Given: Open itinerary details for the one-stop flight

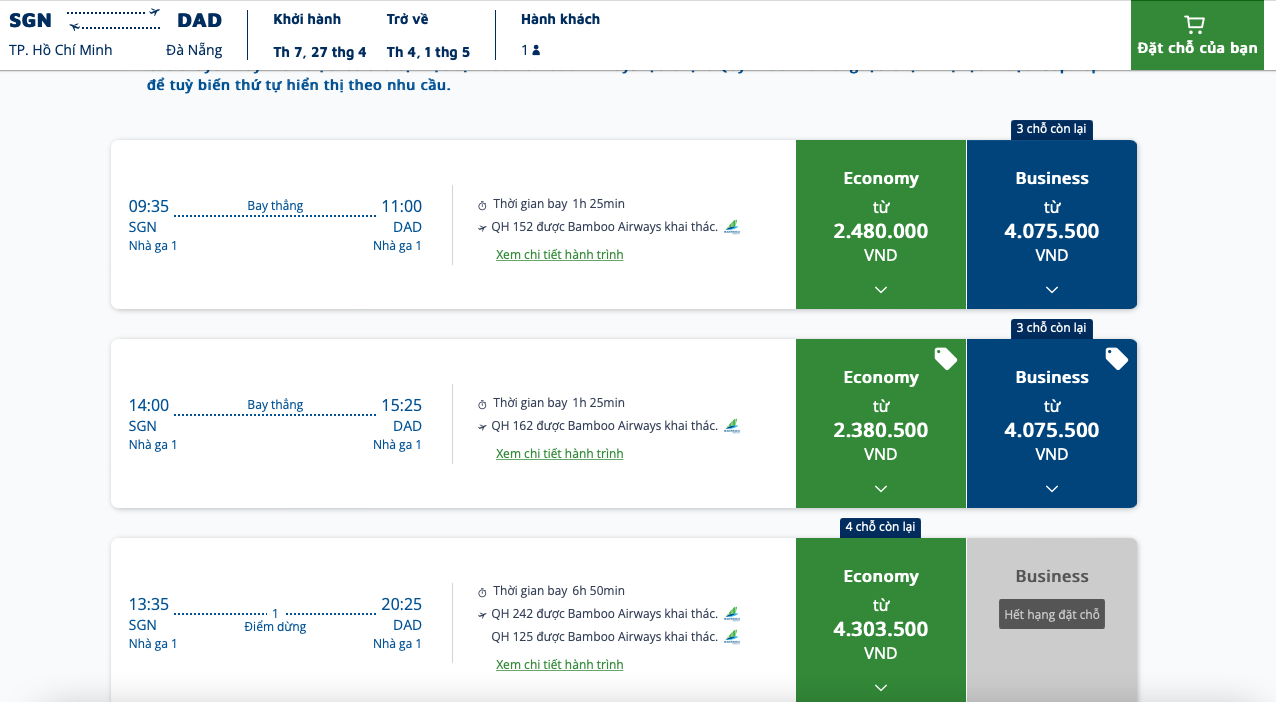Looking at the screenshot, I should (559, 665).
